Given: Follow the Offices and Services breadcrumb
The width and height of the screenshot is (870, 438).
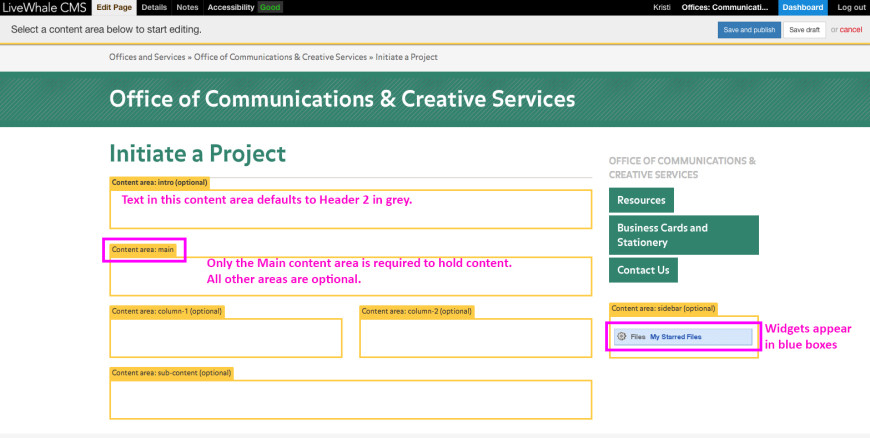Looking at the screenshot, I should [148, 57].
